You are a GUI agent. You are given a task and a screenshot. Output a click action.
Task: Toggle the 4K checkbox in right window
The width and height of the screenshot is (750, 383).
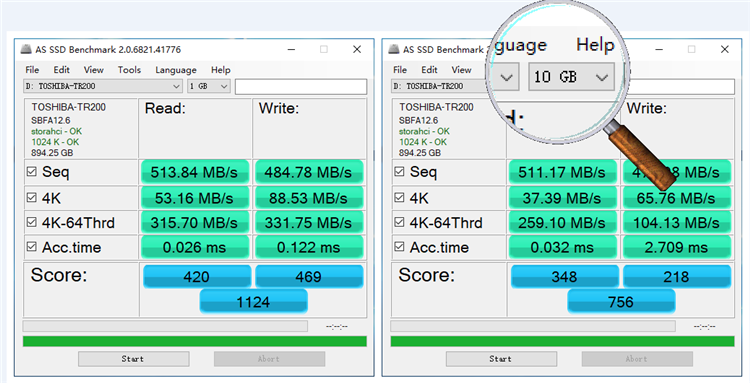(399, 197)
